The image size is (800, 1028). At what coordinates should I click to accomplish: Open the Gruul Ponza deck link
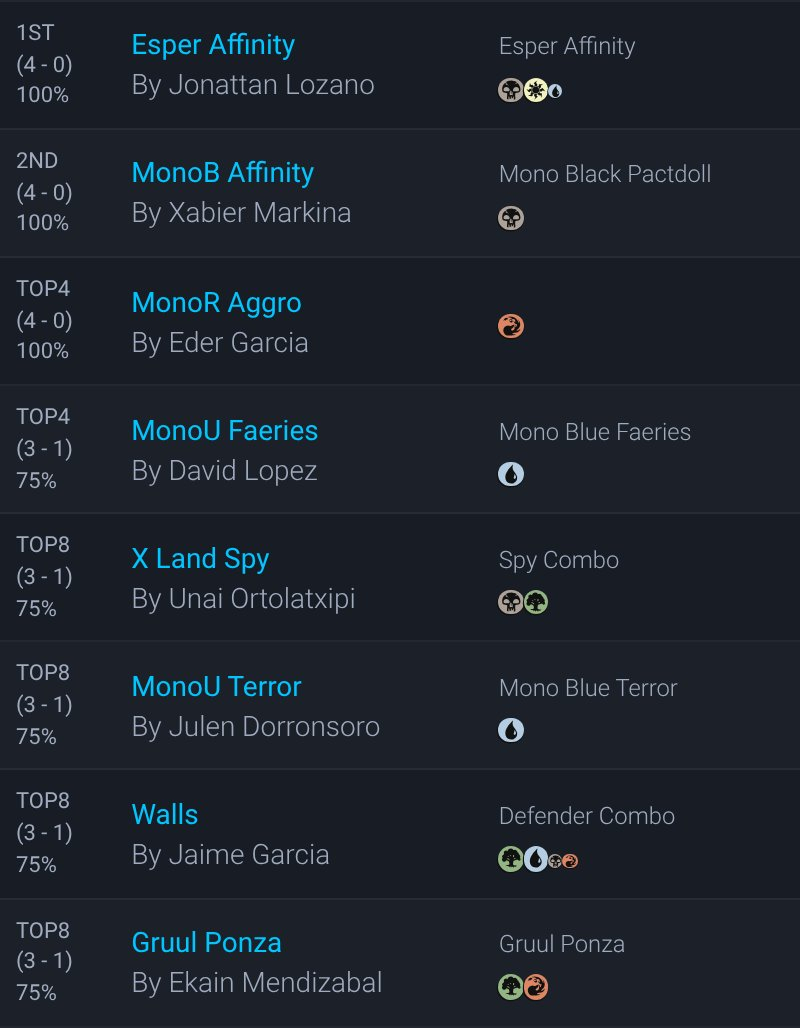(x=207, y=943)
